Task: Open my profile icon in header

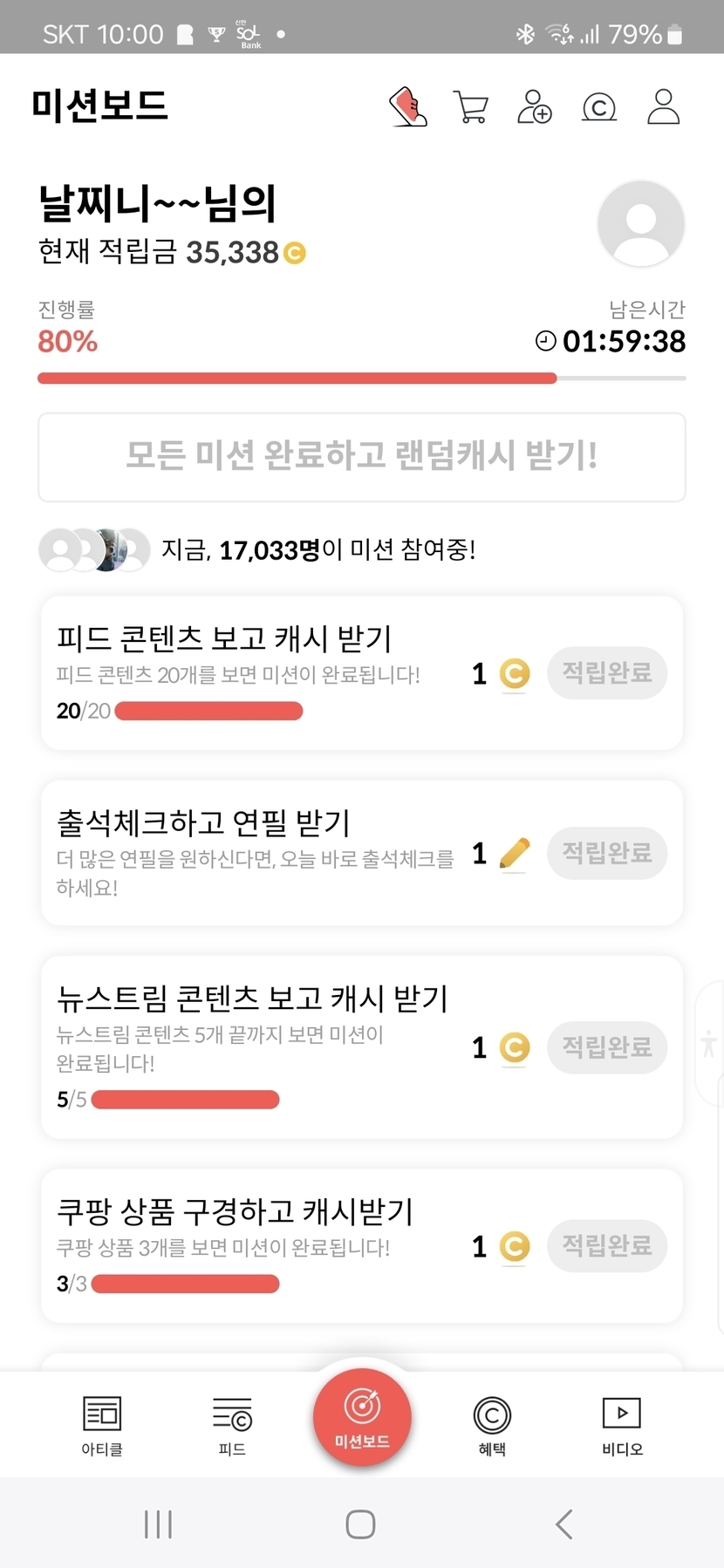Action: pos(663,107)
